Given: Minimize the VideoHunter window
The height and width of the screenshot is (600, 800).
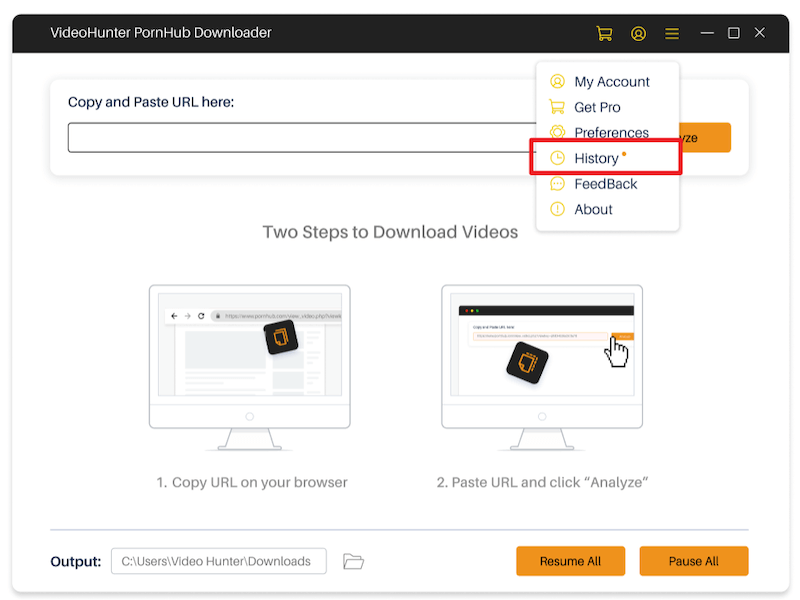Looking at the screenshot, I should click(707, 33).
